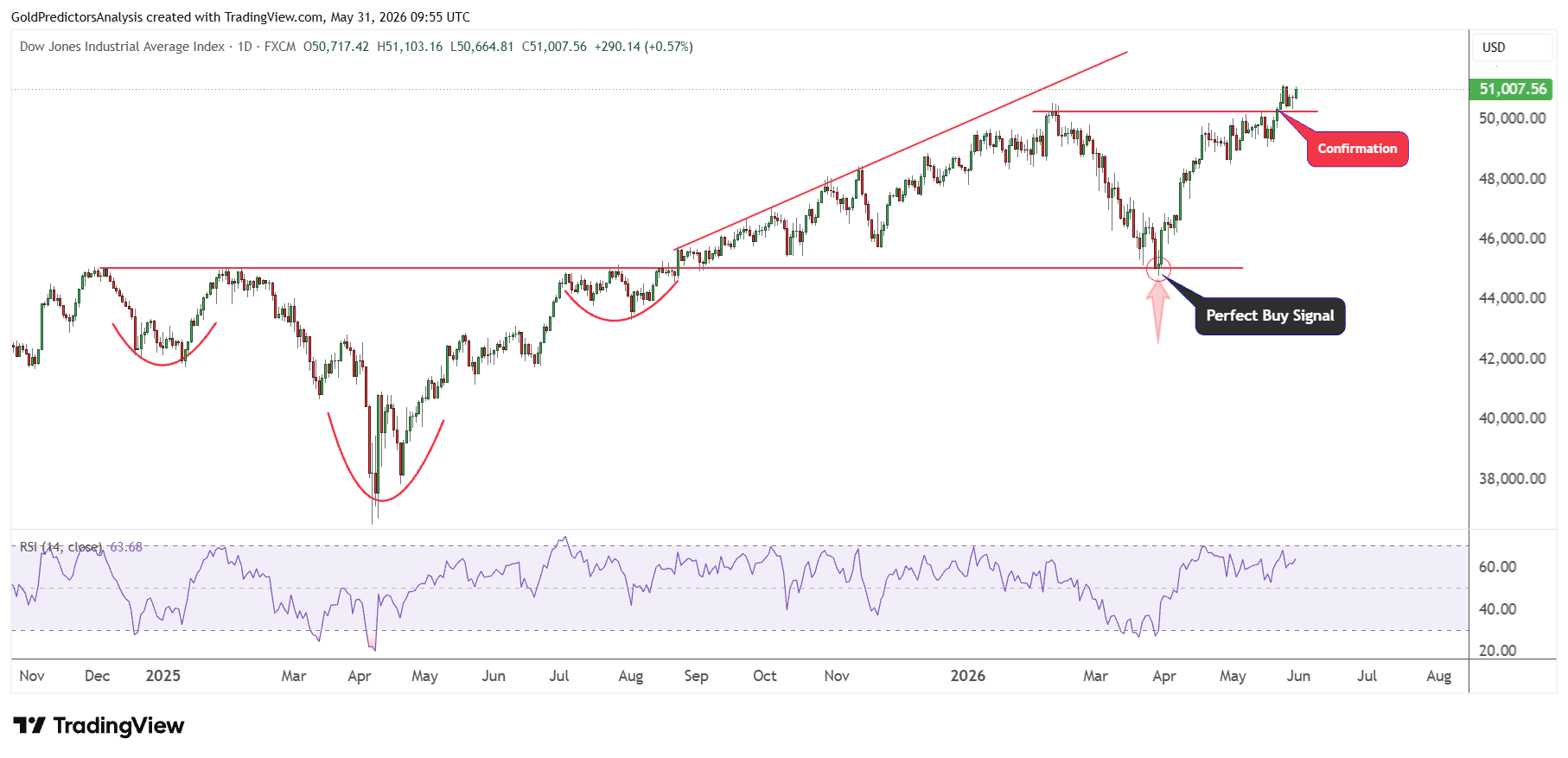The height and width of the screenshot is (758, 1568).
Task: Click the red circle at buy signal
Action: 1158,270
